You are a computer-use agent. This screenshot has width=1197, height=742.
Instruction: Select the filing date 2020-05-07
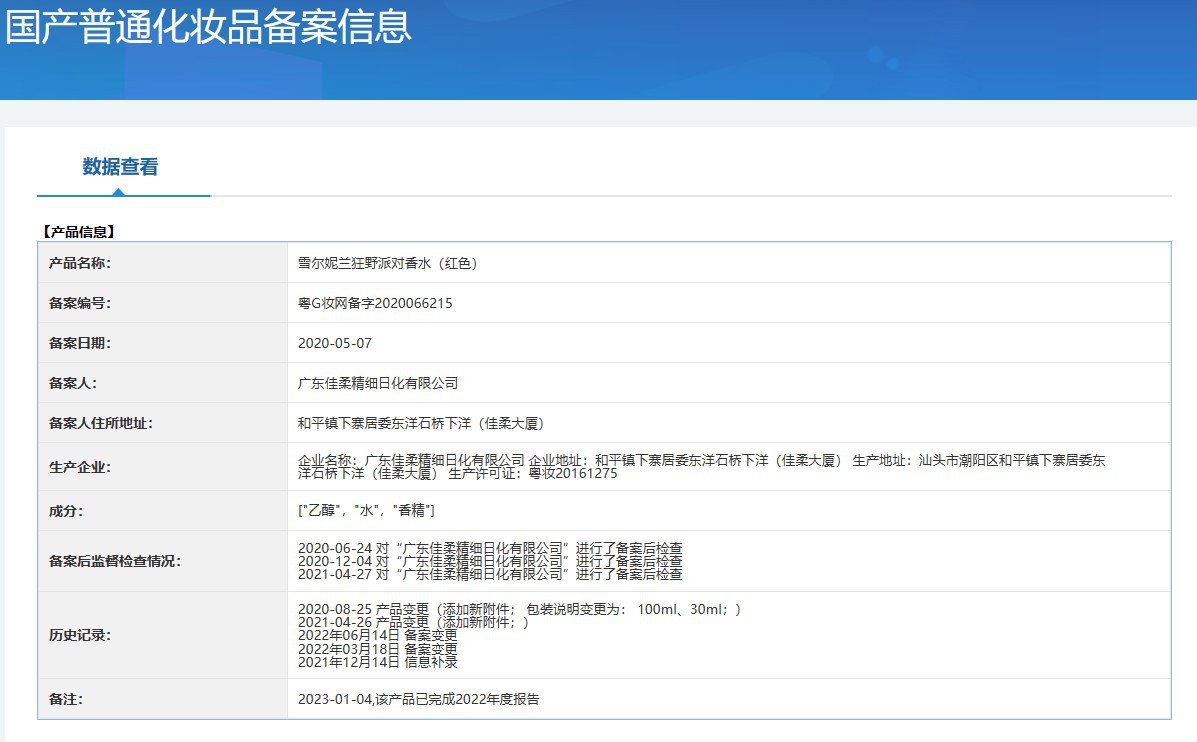[334, 344]
